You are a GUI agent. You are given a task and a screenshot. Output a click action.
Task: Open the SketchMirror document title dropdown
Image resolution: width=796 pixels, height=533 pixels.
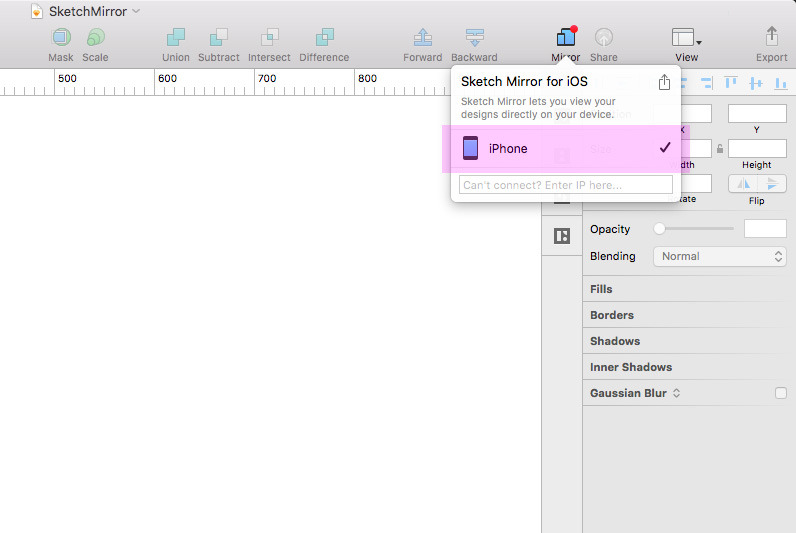pyautogui.click(x=136, y=11)
